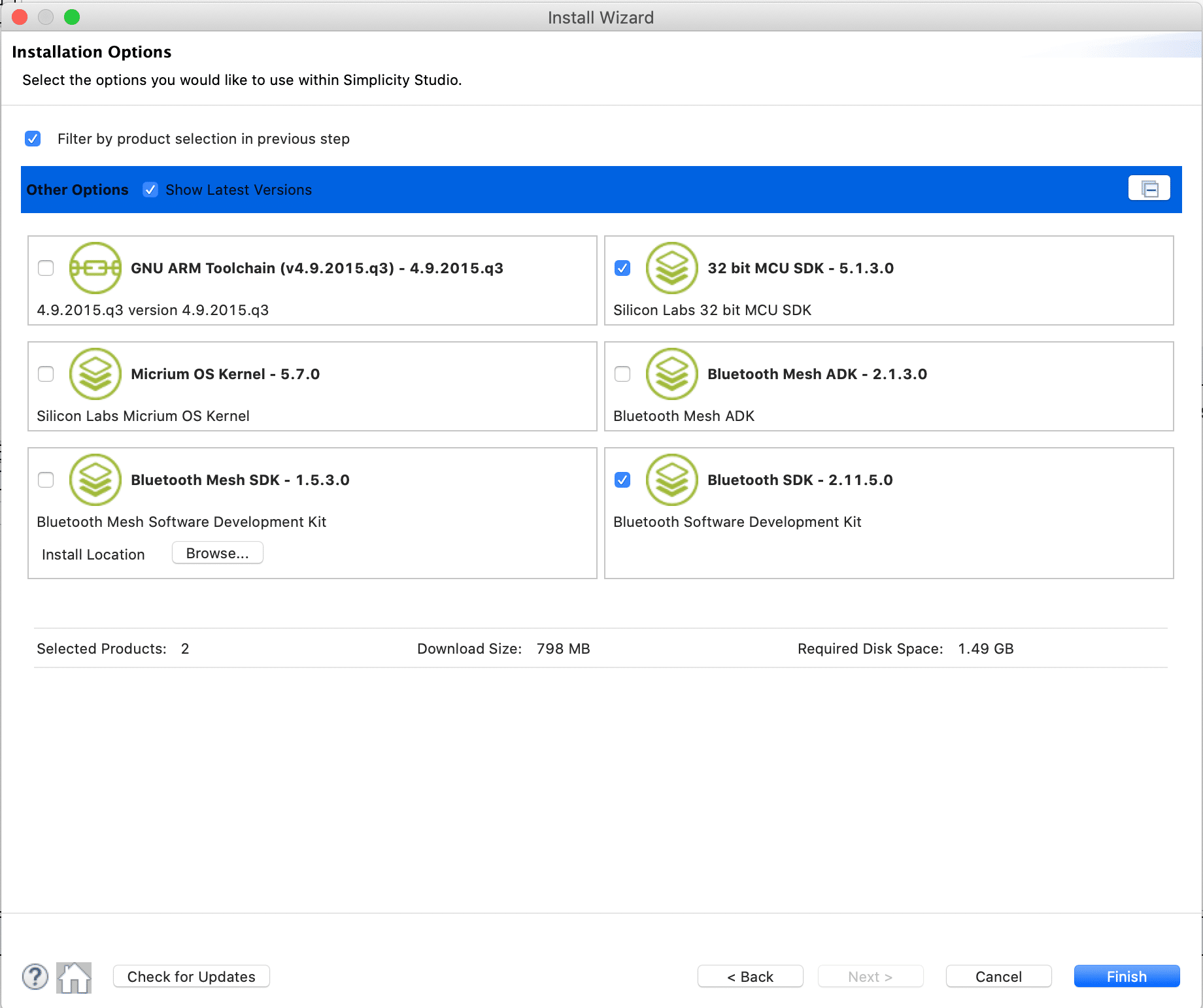Open help via the question mark icon
Viewport: 1203px width, 1008px height.
pyautogui.click(x=35, y=977)
